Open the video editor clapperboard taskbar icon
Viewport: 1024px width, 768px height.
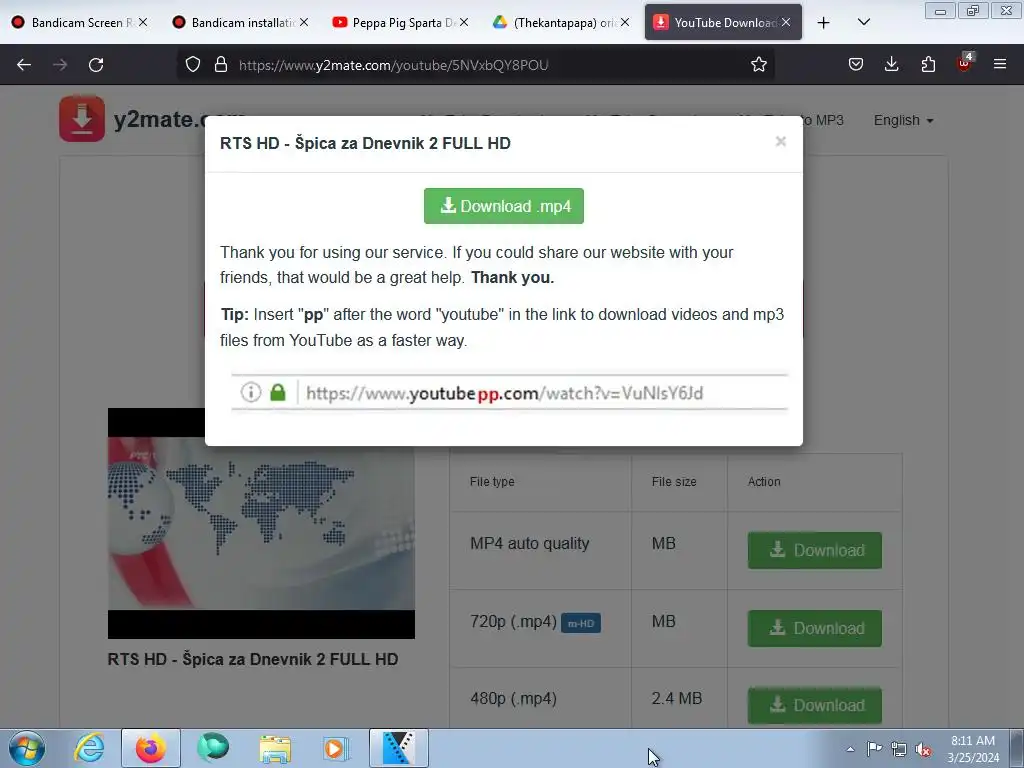click(x=398, y=748)
